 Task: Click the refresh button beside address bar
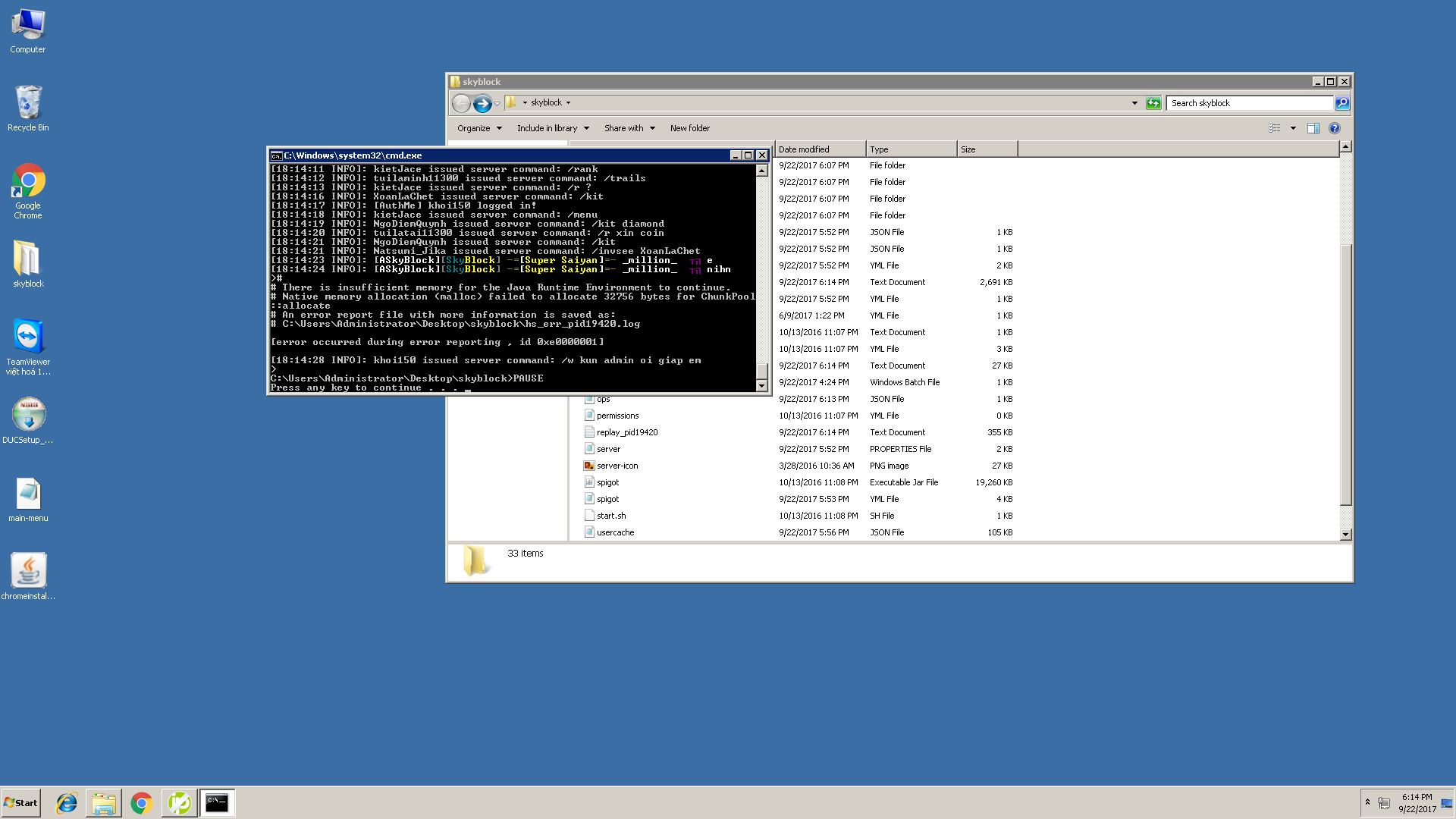coord(1153,103)
